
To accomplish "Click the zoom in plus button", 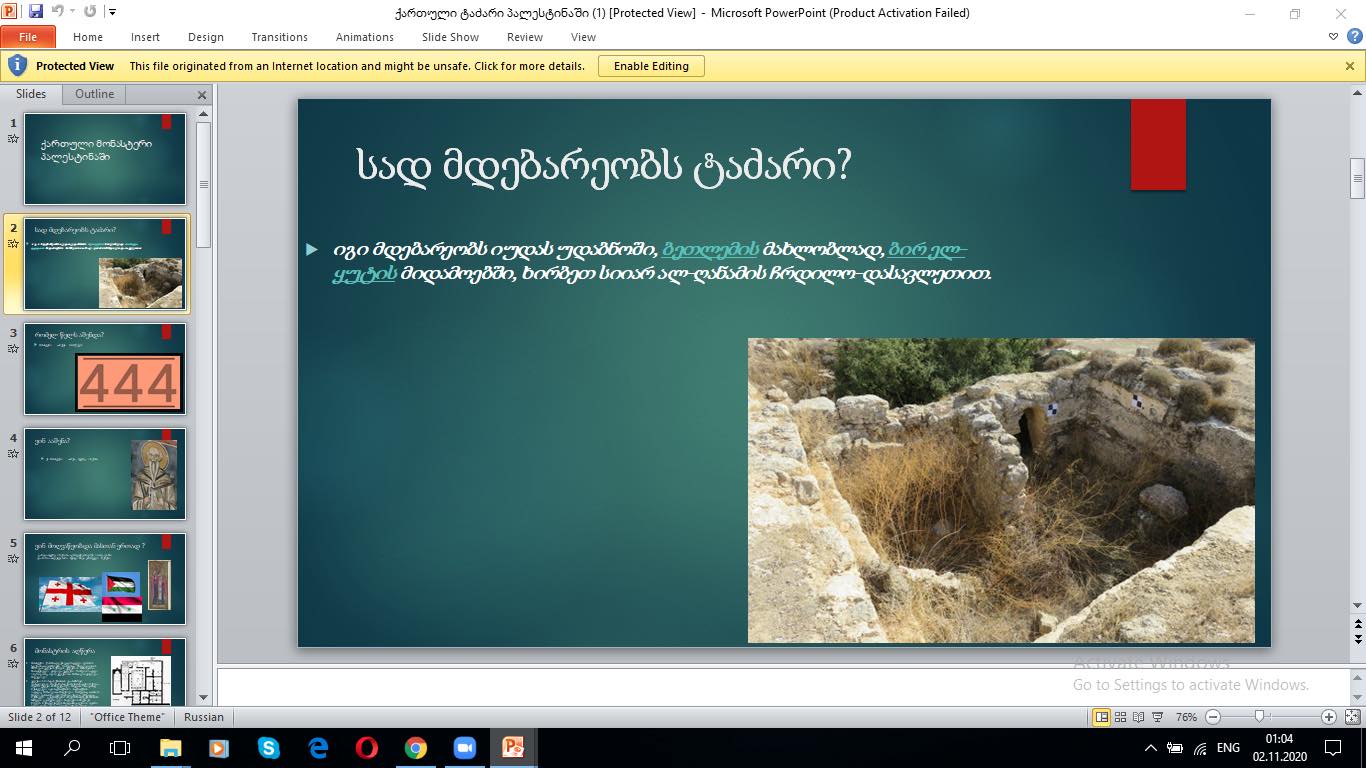I will click(1328, 717).
